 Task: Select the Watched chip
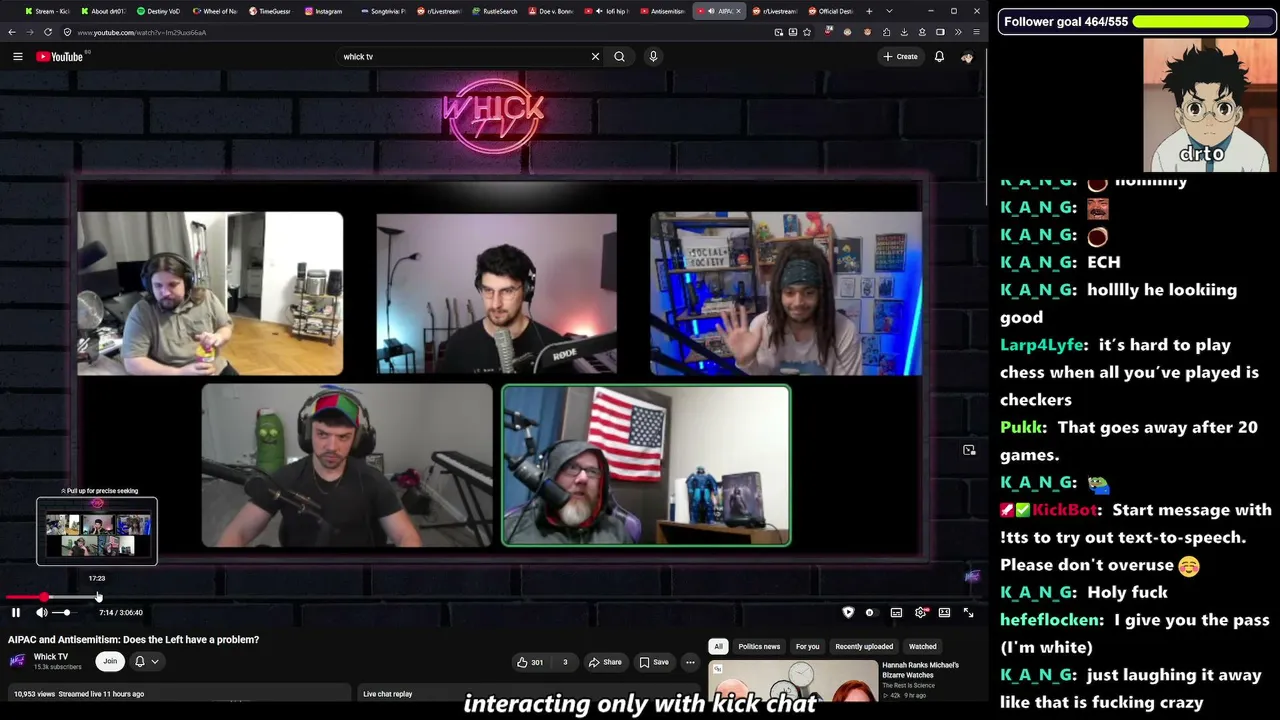(x=923, y=647)
